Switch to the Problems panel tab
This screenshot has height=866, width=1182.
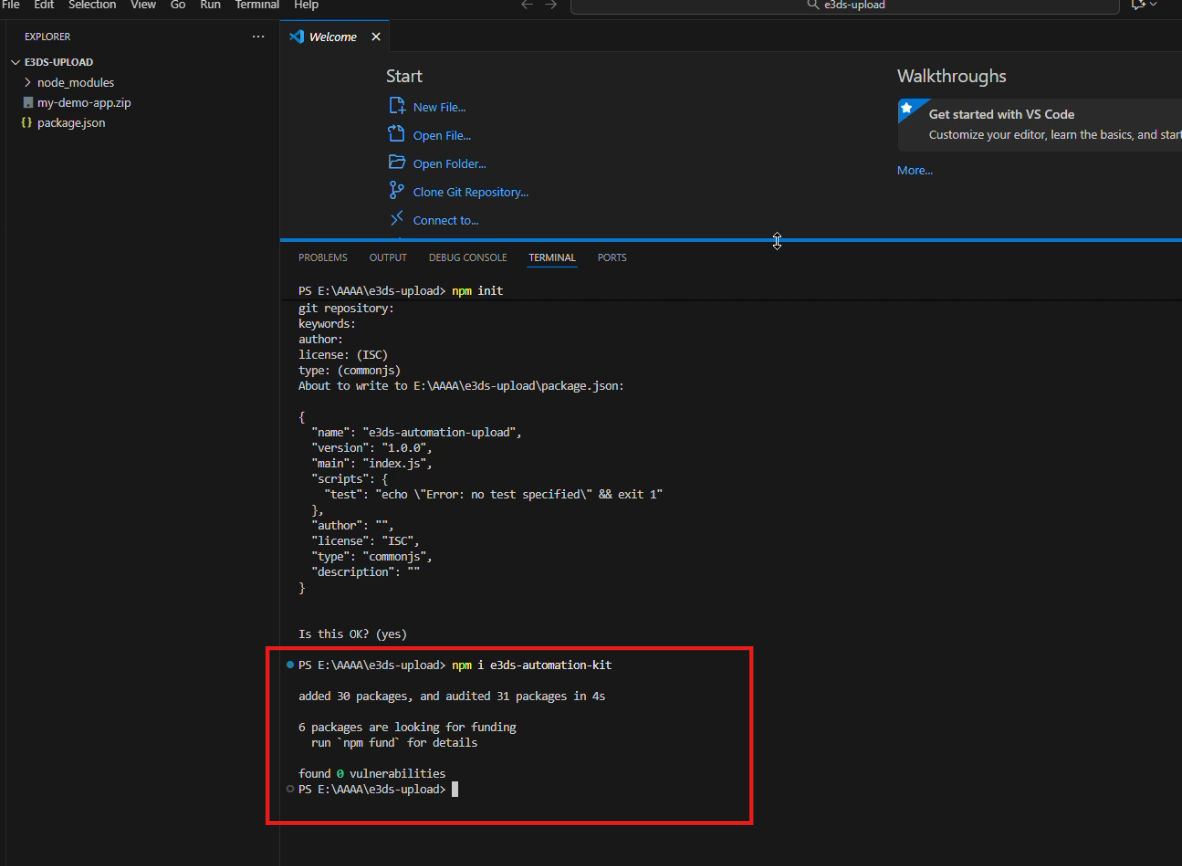tap(323, 258)
